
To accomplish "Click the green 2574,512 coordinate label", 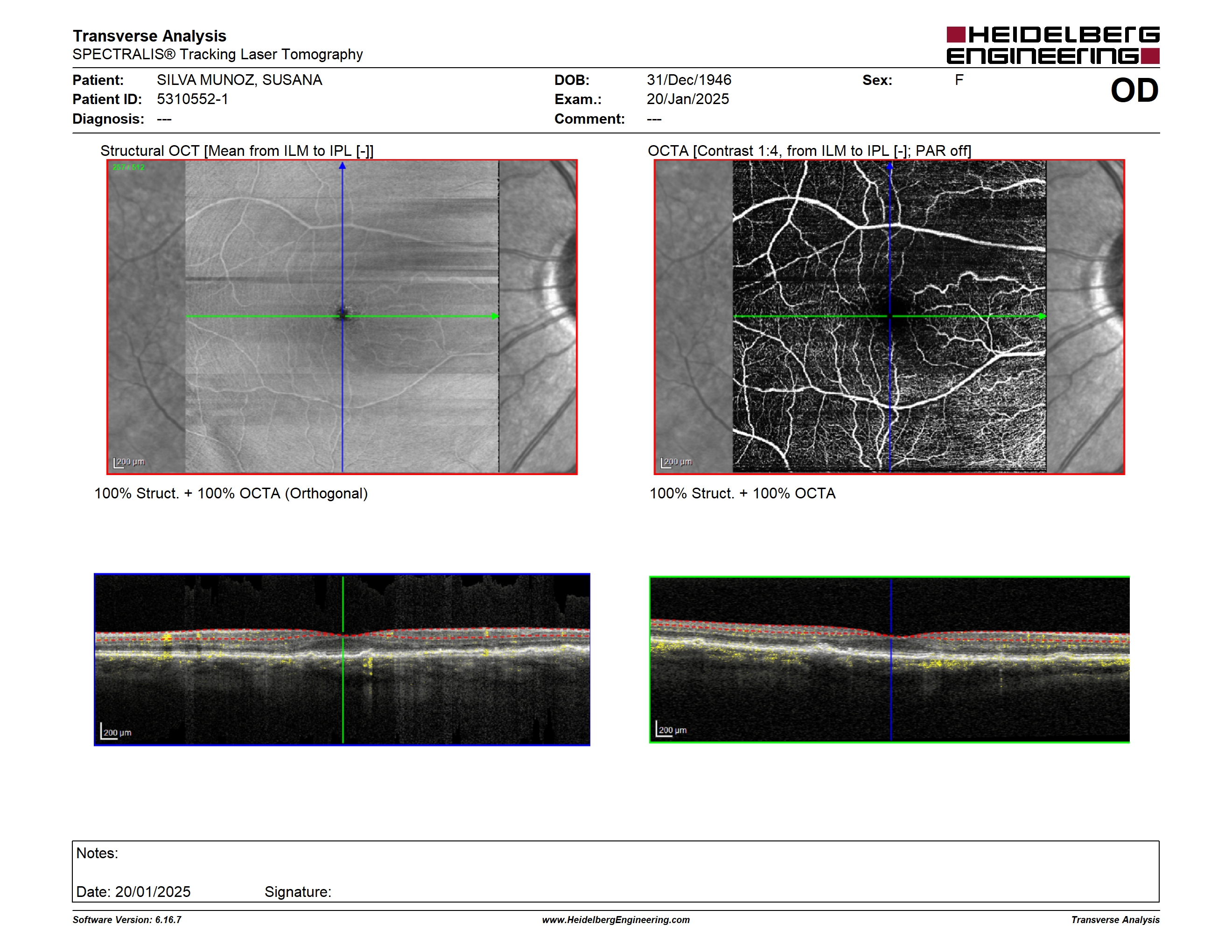I will [x=129, y=167].
